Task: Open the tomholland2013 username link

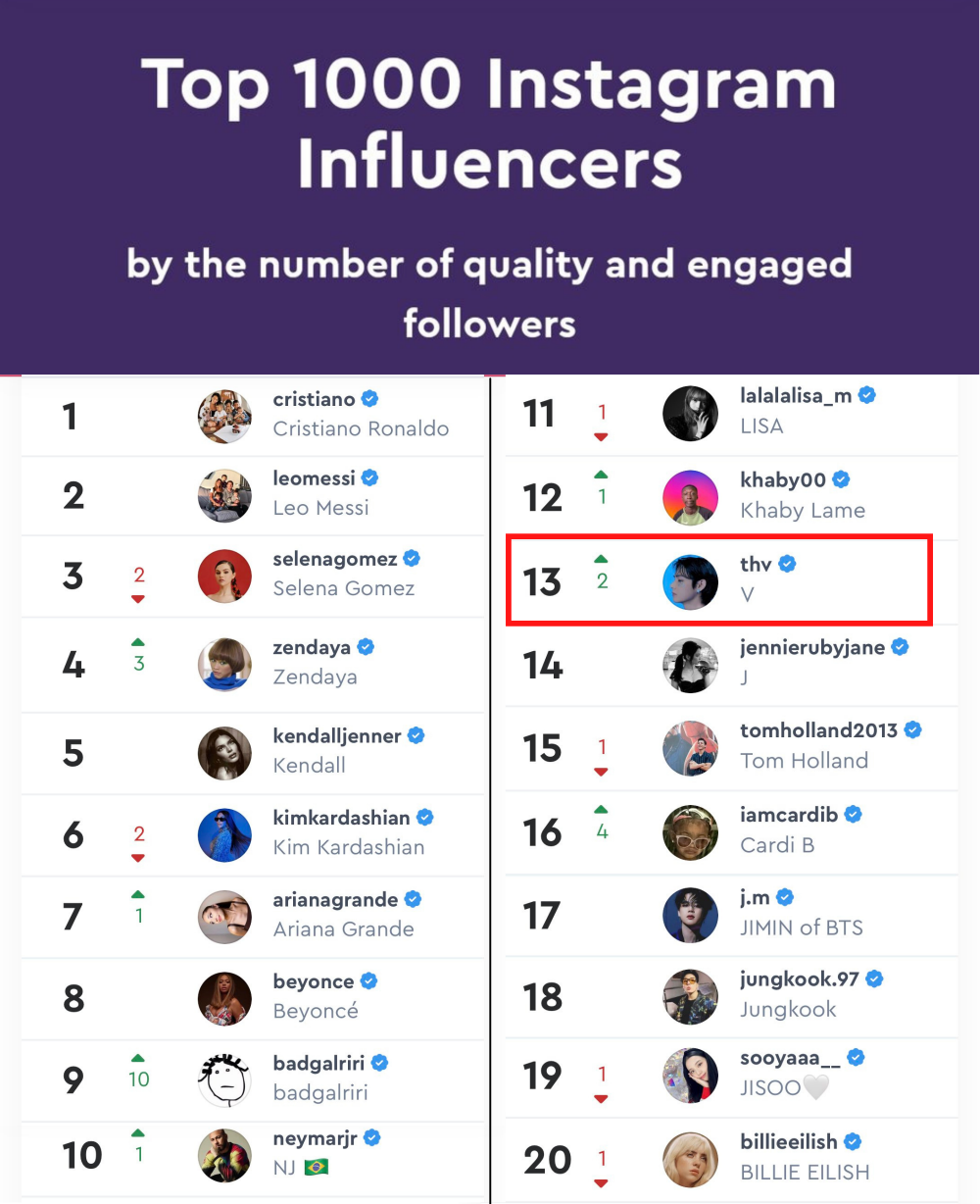Action: coord(818,730)
